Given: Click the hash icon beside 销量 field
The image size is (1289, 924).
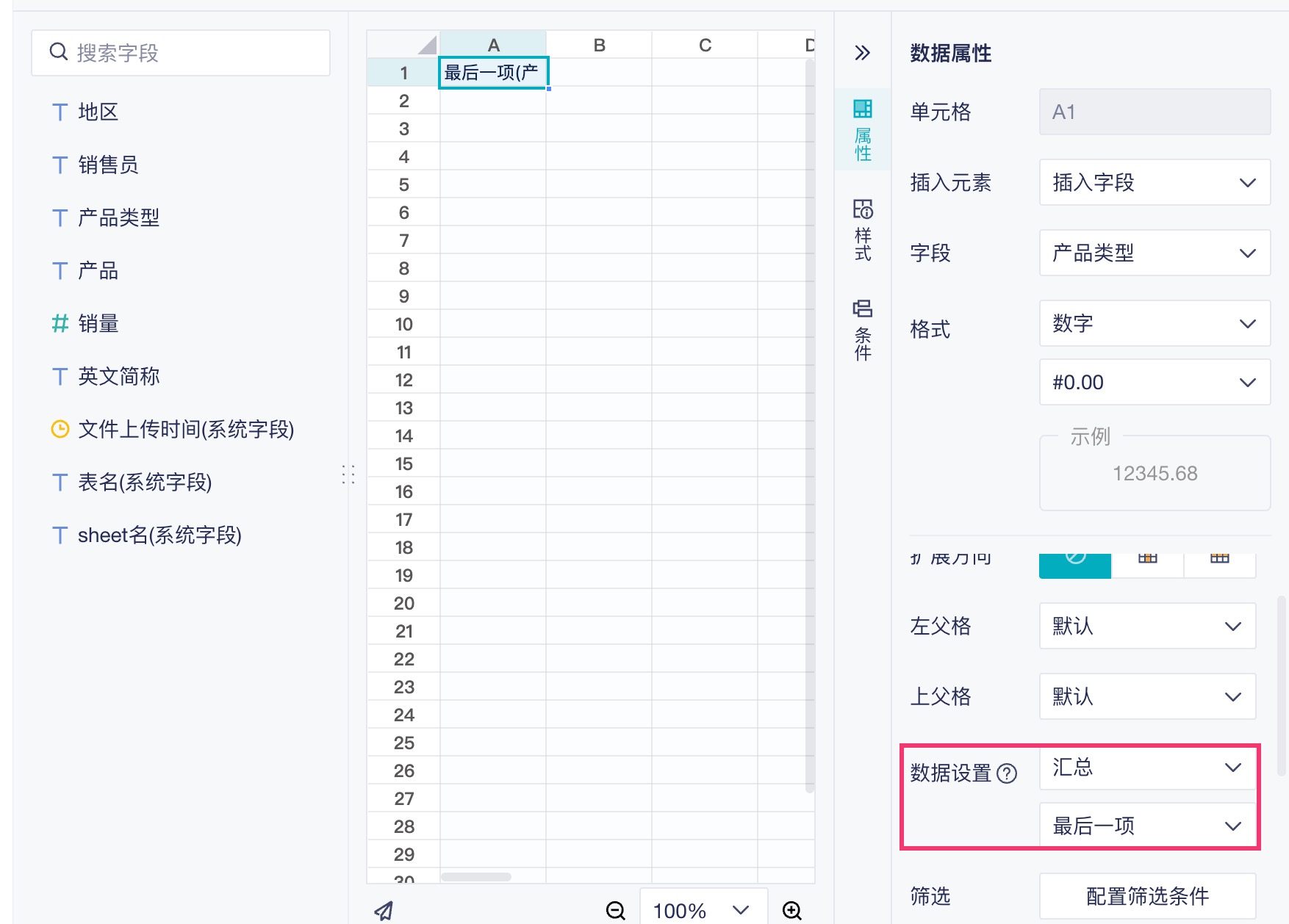Looking at the screenshot, I should click(x=60, y=323).
